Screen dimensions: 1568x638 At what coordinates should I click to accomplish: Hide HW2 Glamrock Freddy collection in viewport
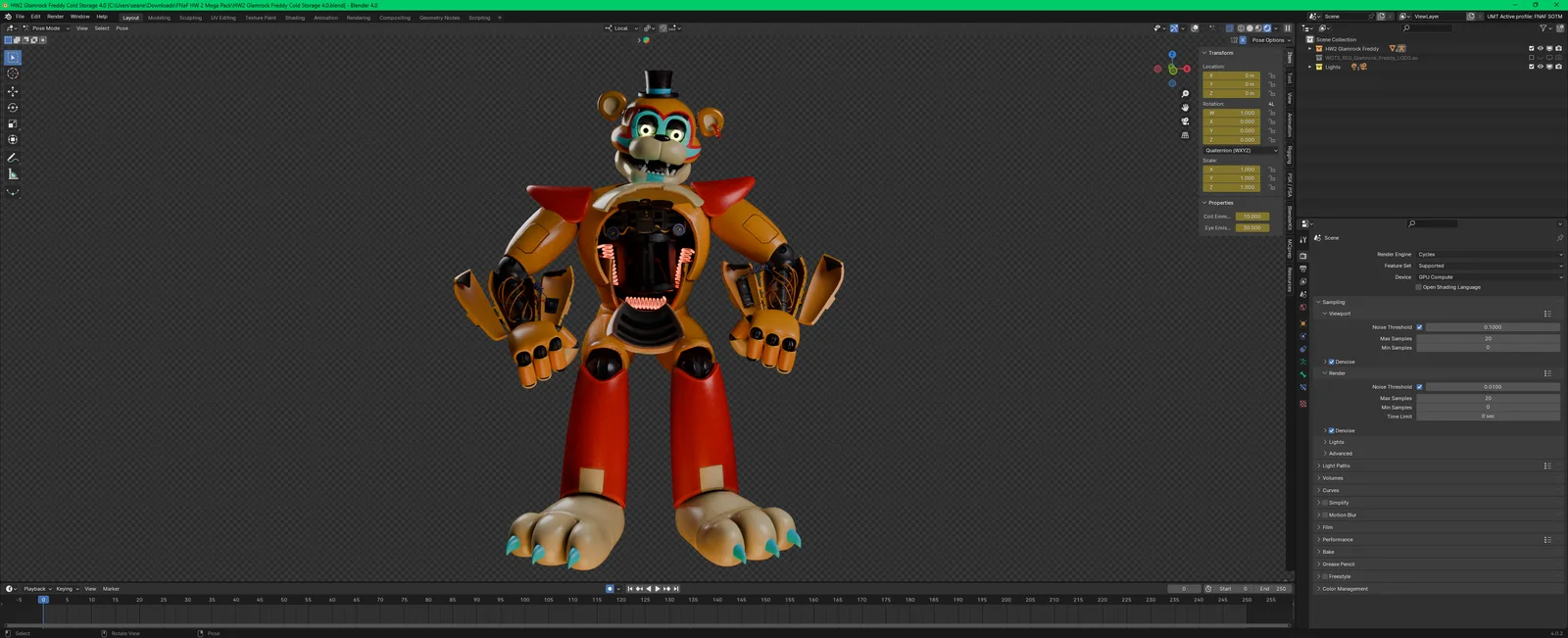(1541, 48)
